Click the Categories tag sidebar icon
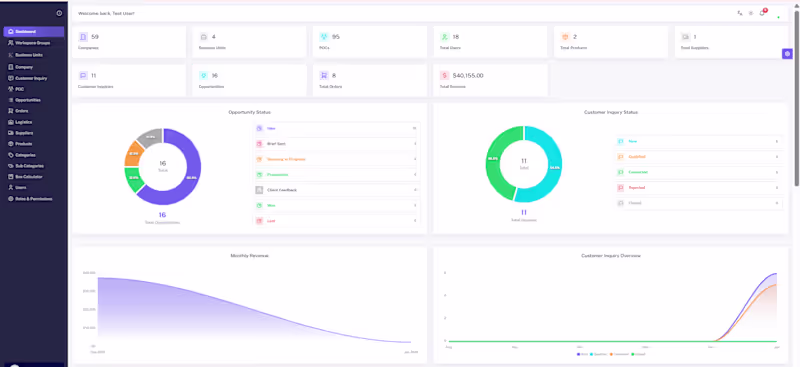Screen dimensions: 800x367 (x=11, y=155)
